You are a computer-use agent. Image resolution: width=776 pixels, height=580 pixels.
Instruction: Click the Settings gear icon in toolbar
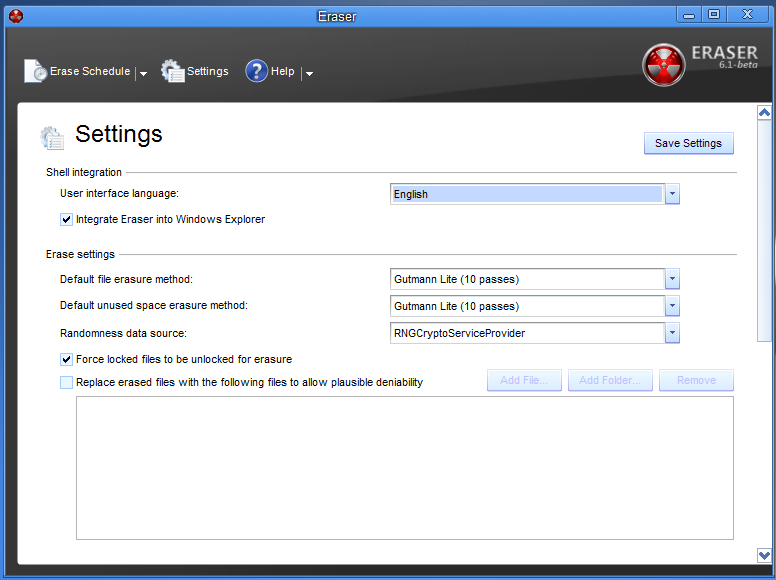[x=173, y=71]
